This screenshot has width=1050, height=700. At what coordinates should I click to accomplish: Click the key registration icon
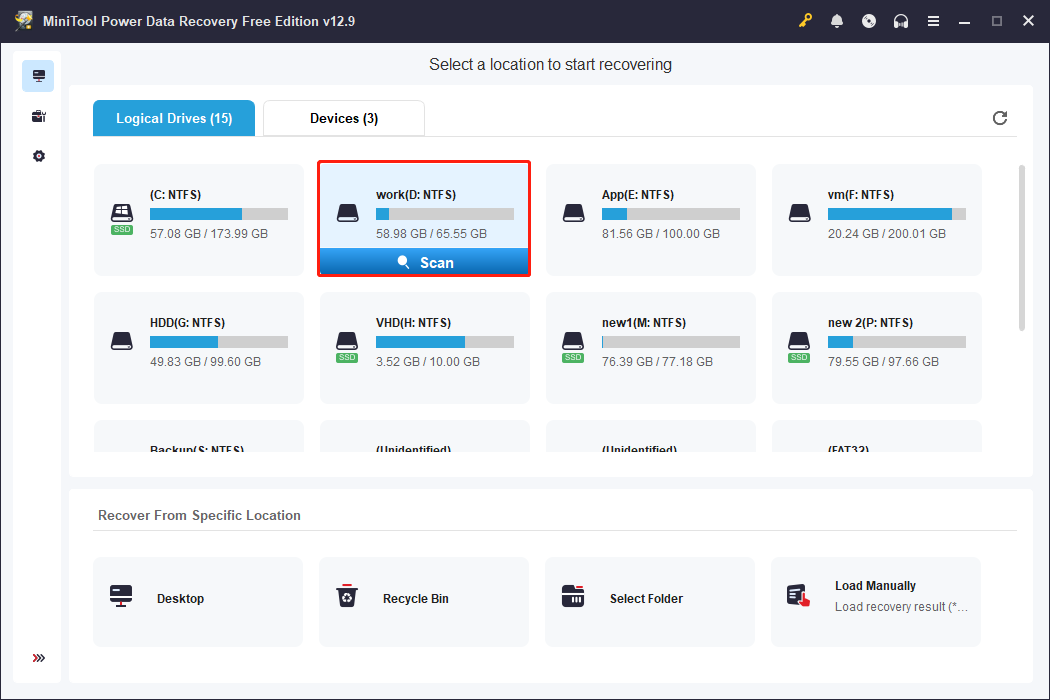pos(805,21)
